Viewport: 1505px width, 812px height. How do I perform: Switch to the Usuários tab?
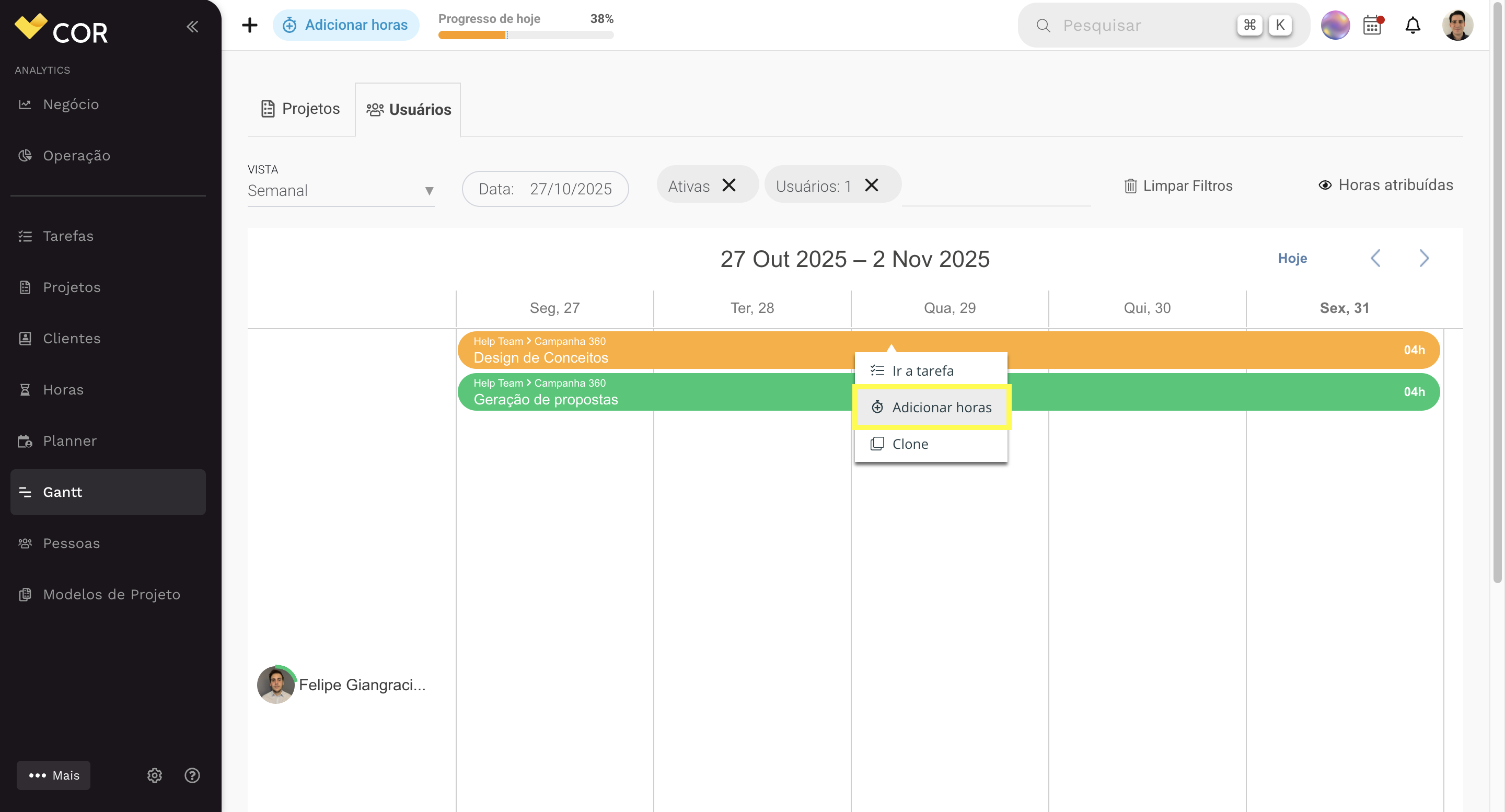click(x=408, y=110)
